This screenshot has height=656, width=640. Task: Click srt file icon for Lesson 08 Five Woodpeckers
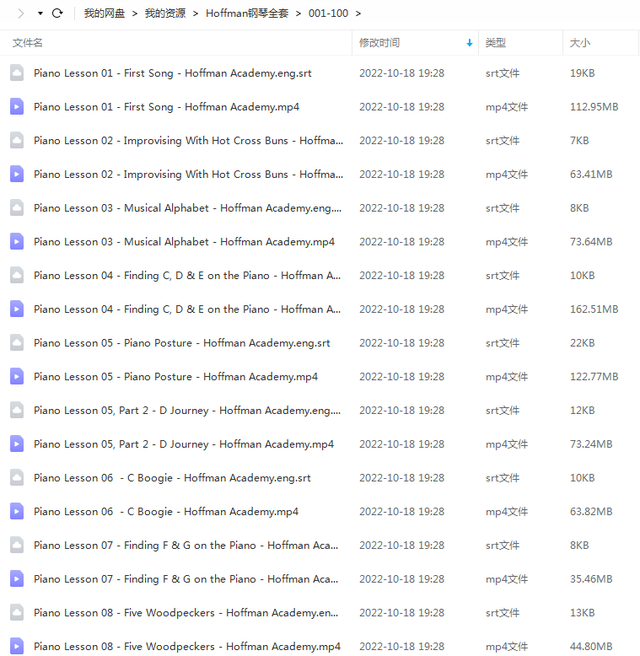click(17, 612)
